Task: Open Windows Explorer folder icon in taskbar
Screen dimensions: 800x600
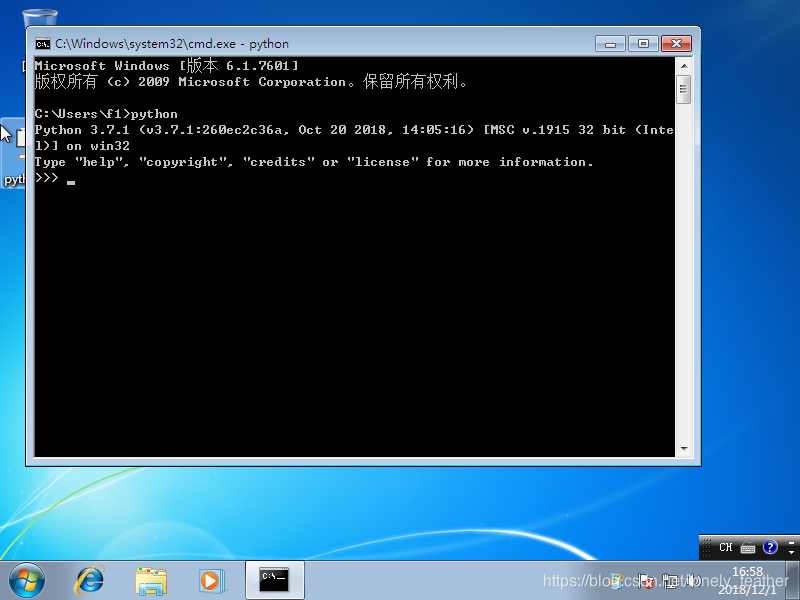Action: coord(151,581)
